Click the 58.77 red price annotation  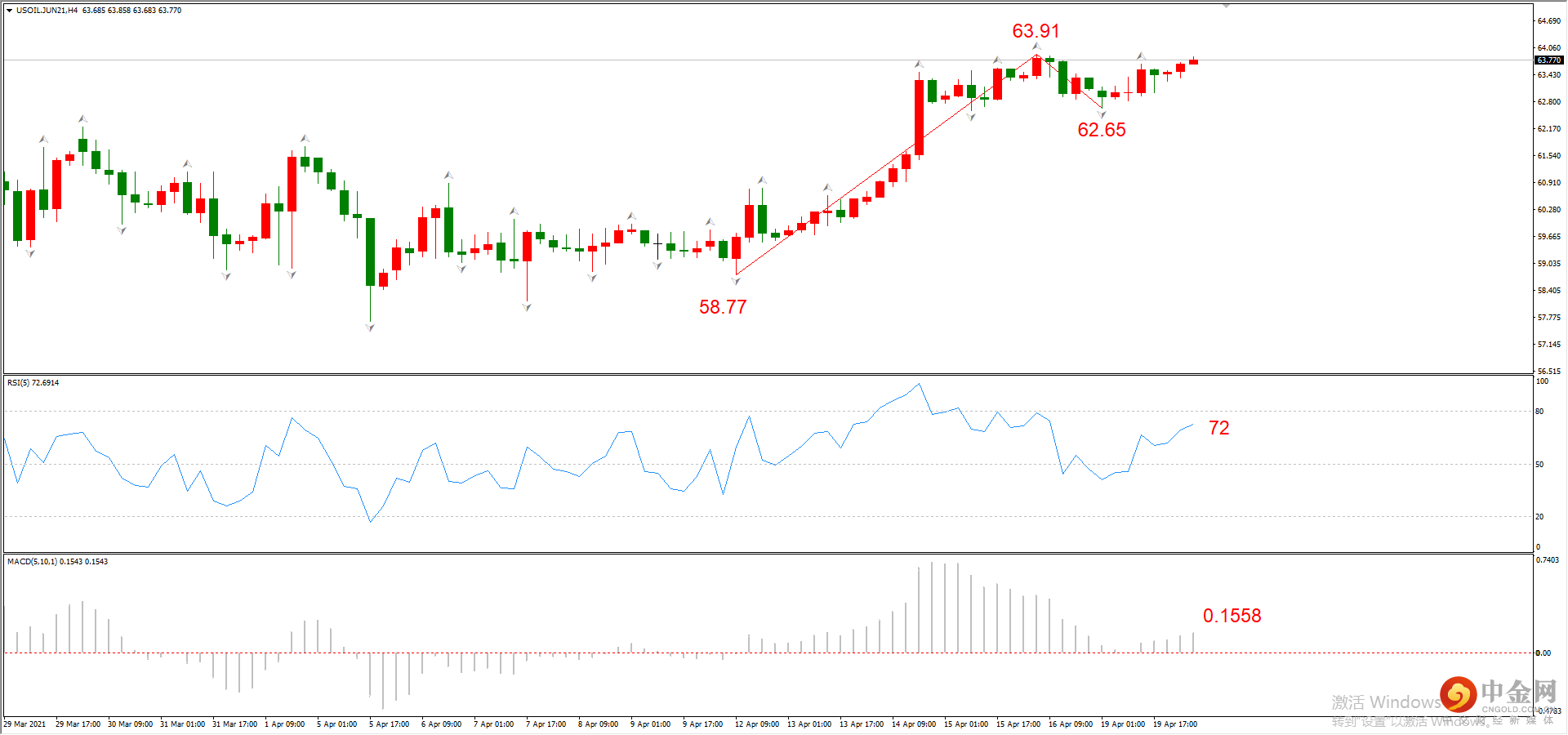click(723, 307)
